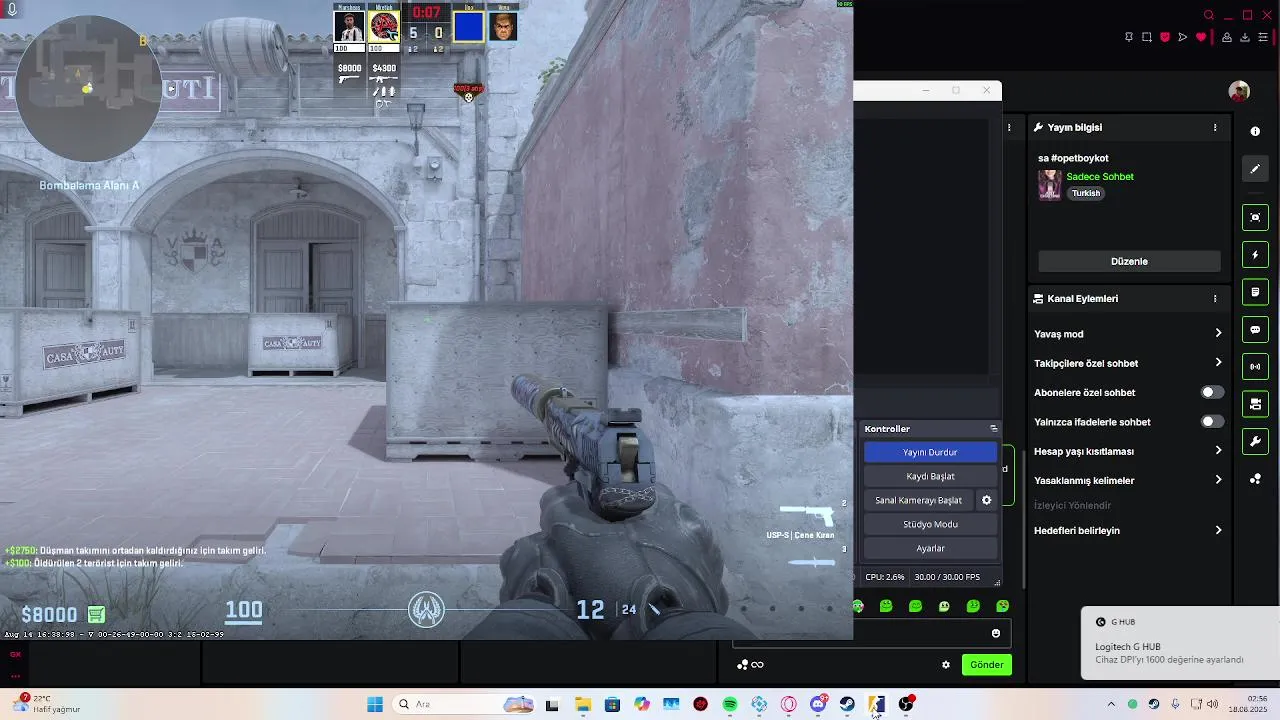
Task: Open OBS Studio from the taskbar
Action: point(906,705)
